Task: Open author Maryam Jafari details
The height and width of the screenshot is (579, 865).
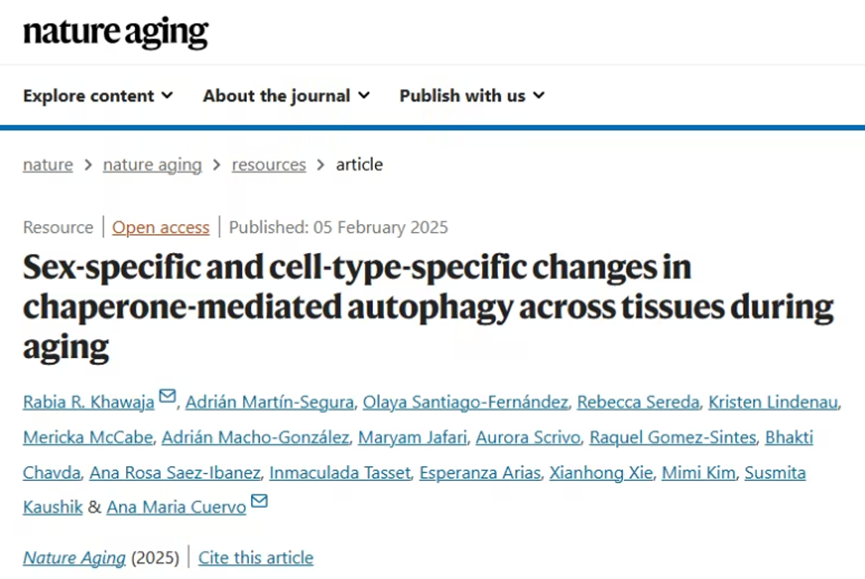Action: point(413,437)
